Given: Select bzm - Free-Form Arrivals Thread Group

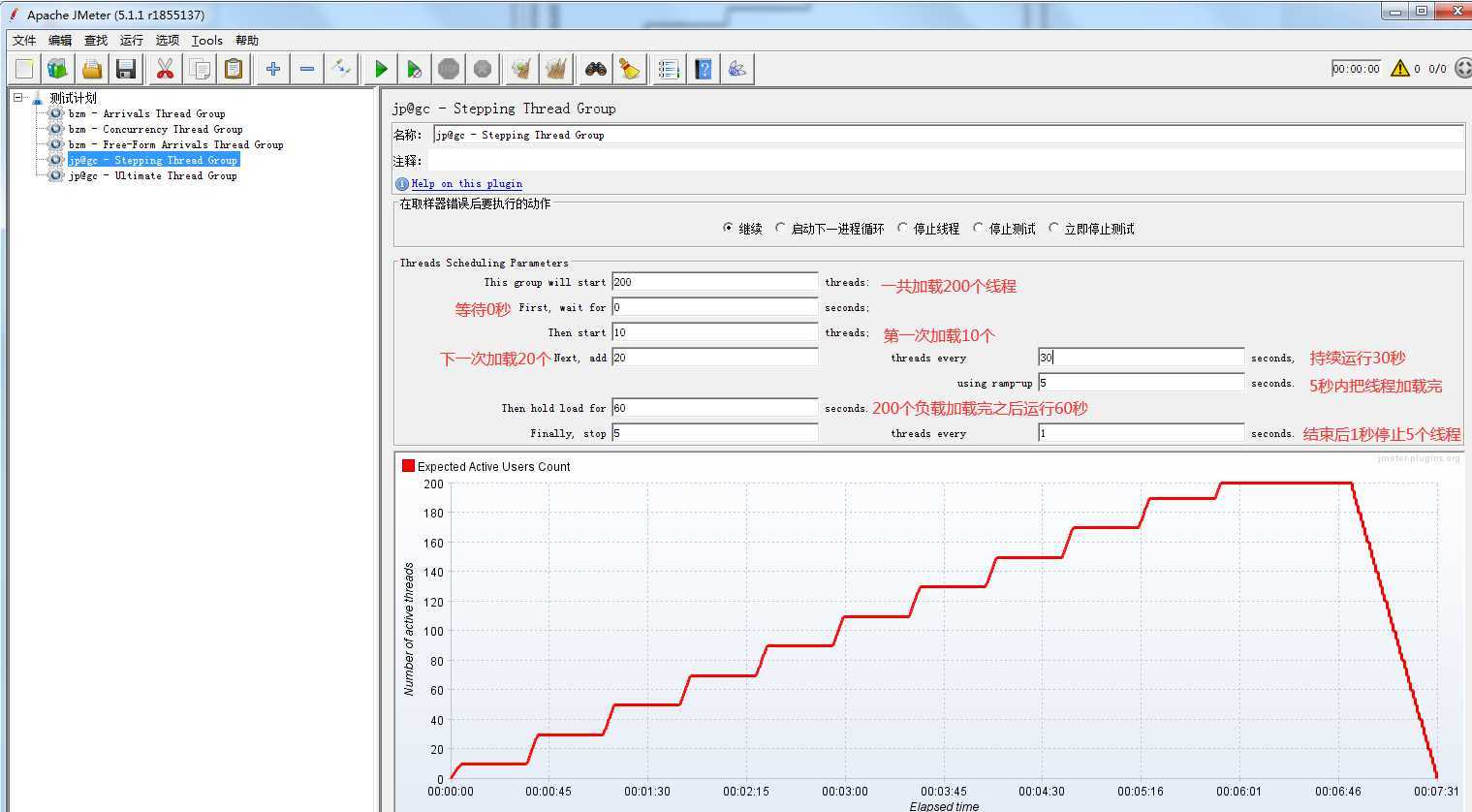Looking at the screenshot, I should pos(175,144).
